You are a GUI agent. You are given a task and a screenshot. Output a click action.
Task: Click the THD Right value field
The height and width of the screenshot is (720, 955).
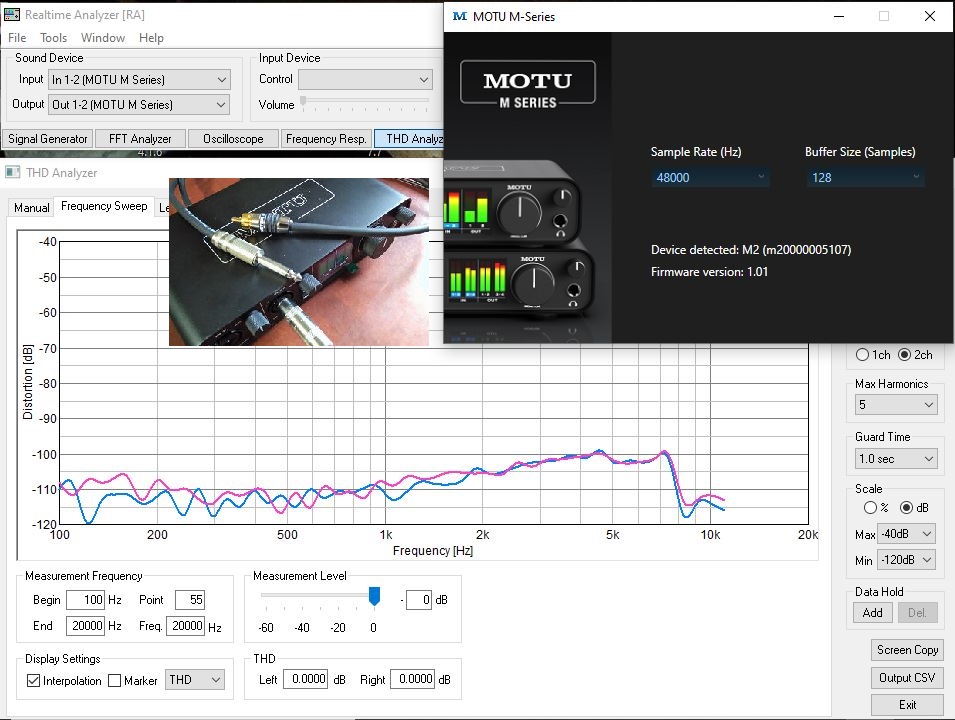click(412, 679)
